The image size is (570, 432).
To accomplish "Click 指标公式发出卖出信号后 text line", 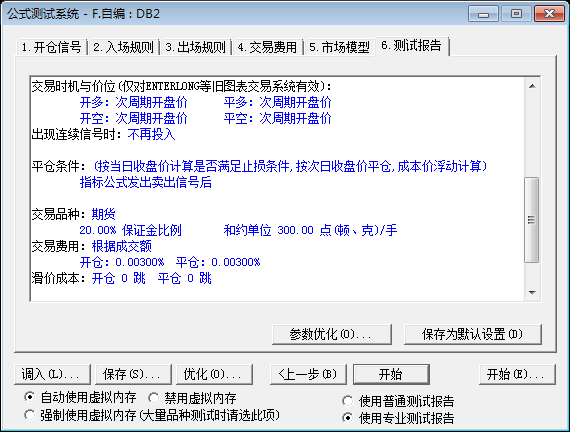I will pos(146,182).
